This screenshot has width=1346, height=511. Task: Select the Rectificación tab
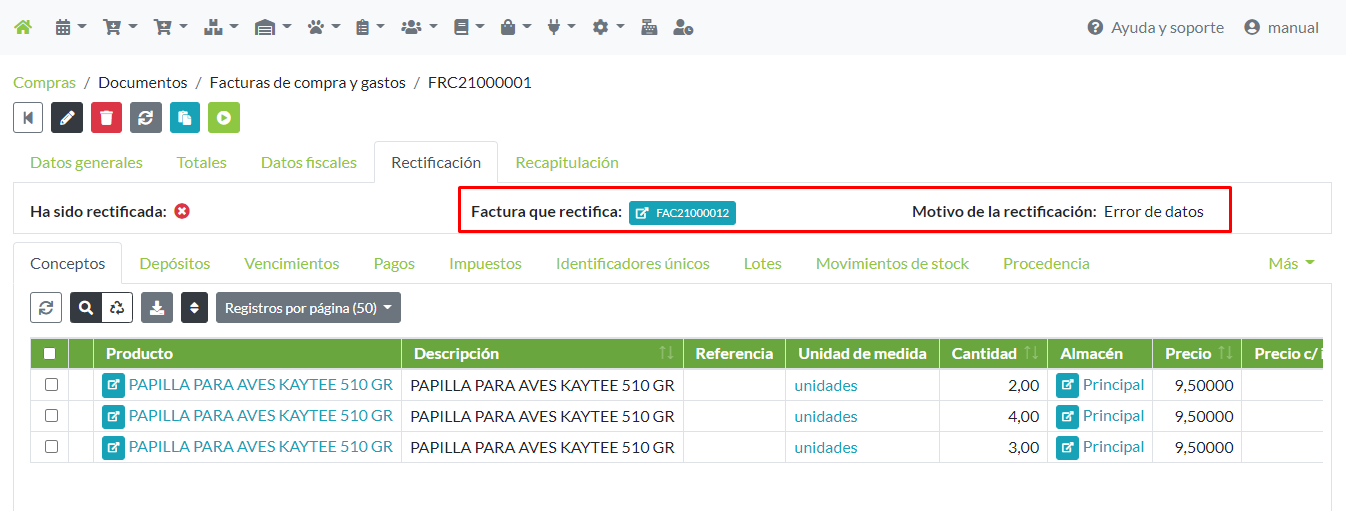click(x=436, y=162)
